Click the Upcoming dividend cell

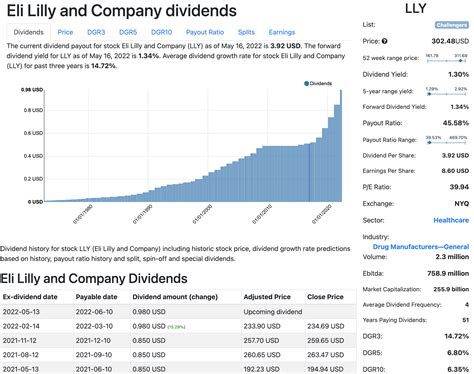tap(273, 312)
